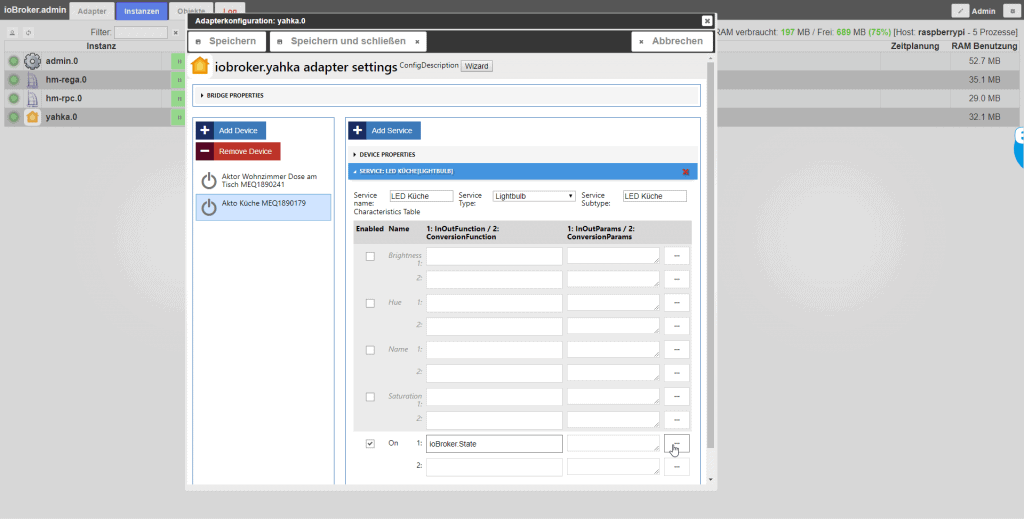Pause the admin.0 instance
The image size is (1024, 519).
[x=178, y=61]
